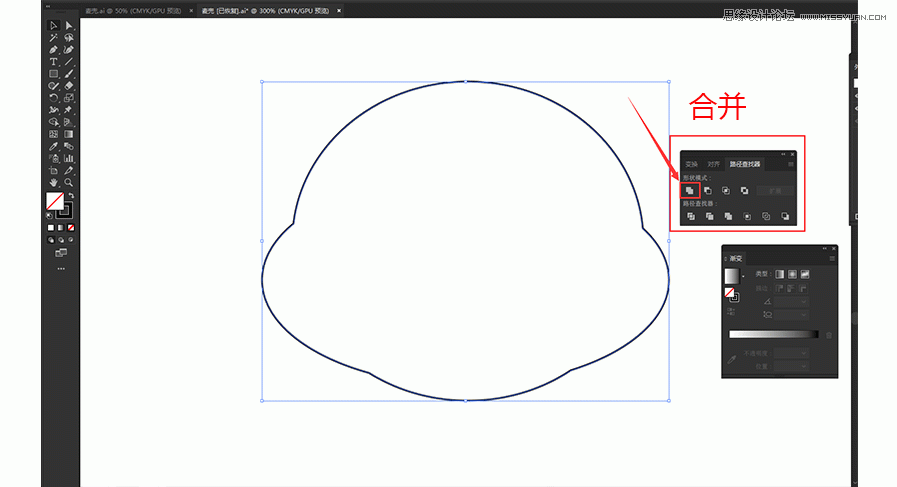The image size is (897, 487).
Task: Click the Unite shape mode in Pathfinder
Action: tap(690, 190)
